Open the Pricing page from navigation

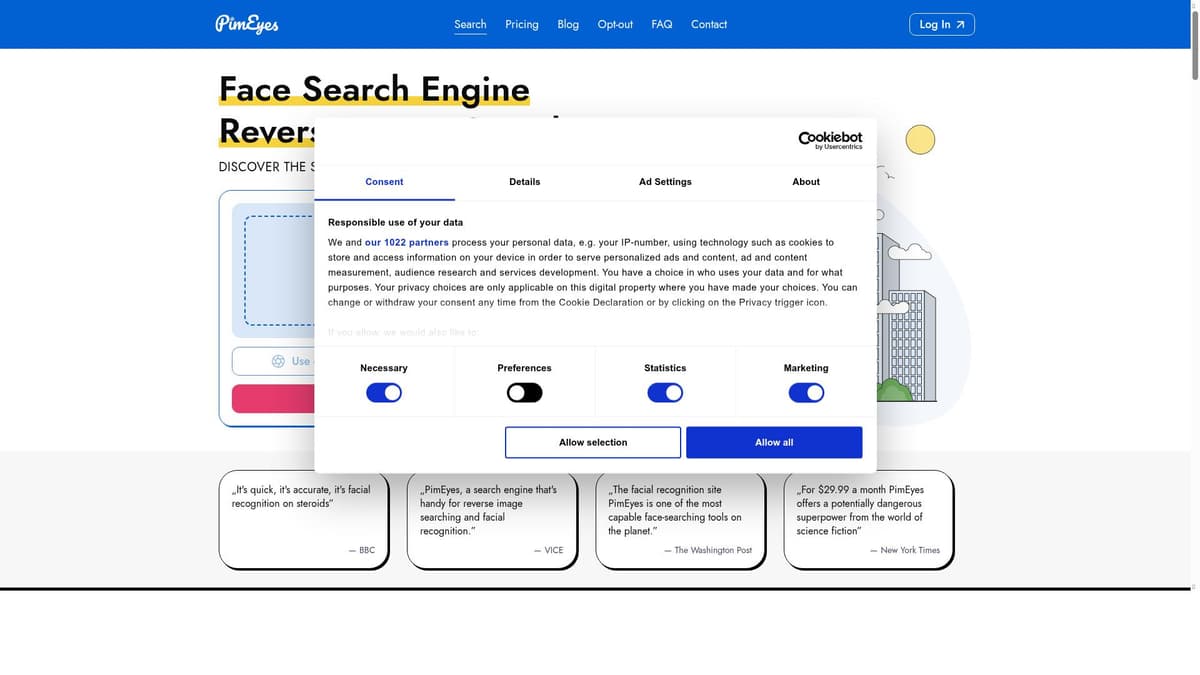click(x=521, y=24)
